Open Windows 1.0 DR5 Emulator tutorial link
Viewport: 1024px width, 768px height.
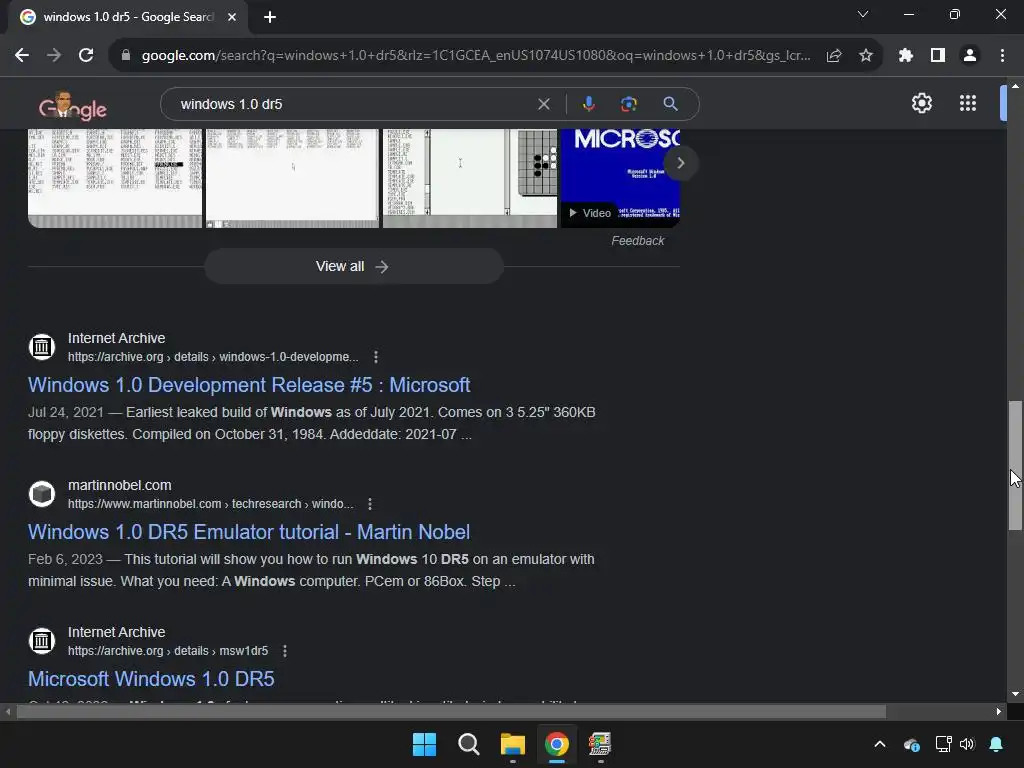[249, 532]
